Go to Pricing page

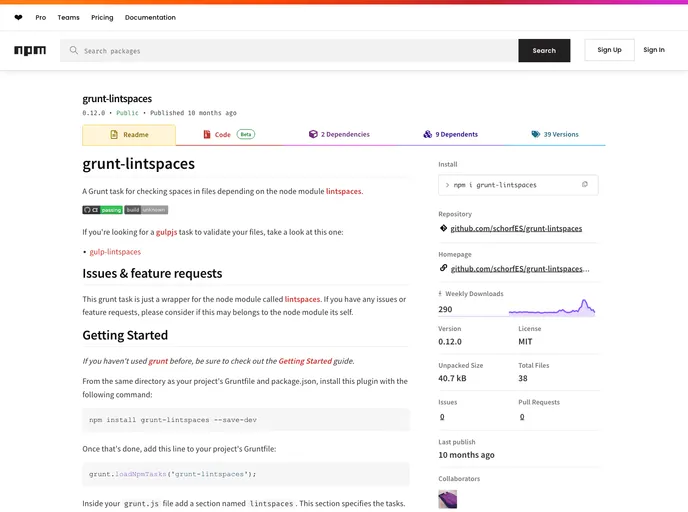pos(102,18)
